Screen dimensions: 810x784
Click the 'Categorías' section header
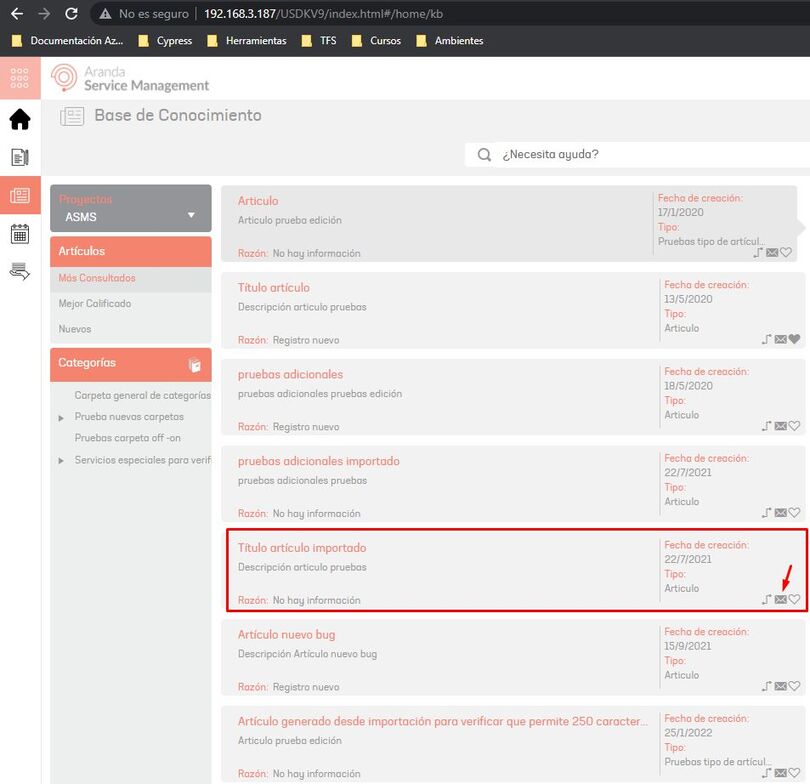click(x=131, y=364)
